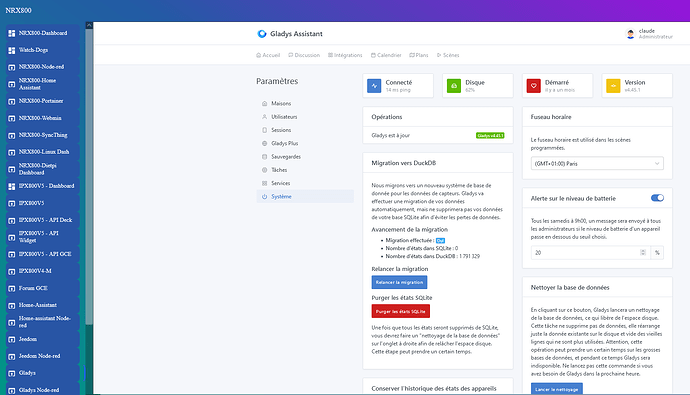Image resolution: width=690 pixels, height=395 pixels.
Task: Select Tâches in Paramètres menu
Action: (x=305, y=170)
